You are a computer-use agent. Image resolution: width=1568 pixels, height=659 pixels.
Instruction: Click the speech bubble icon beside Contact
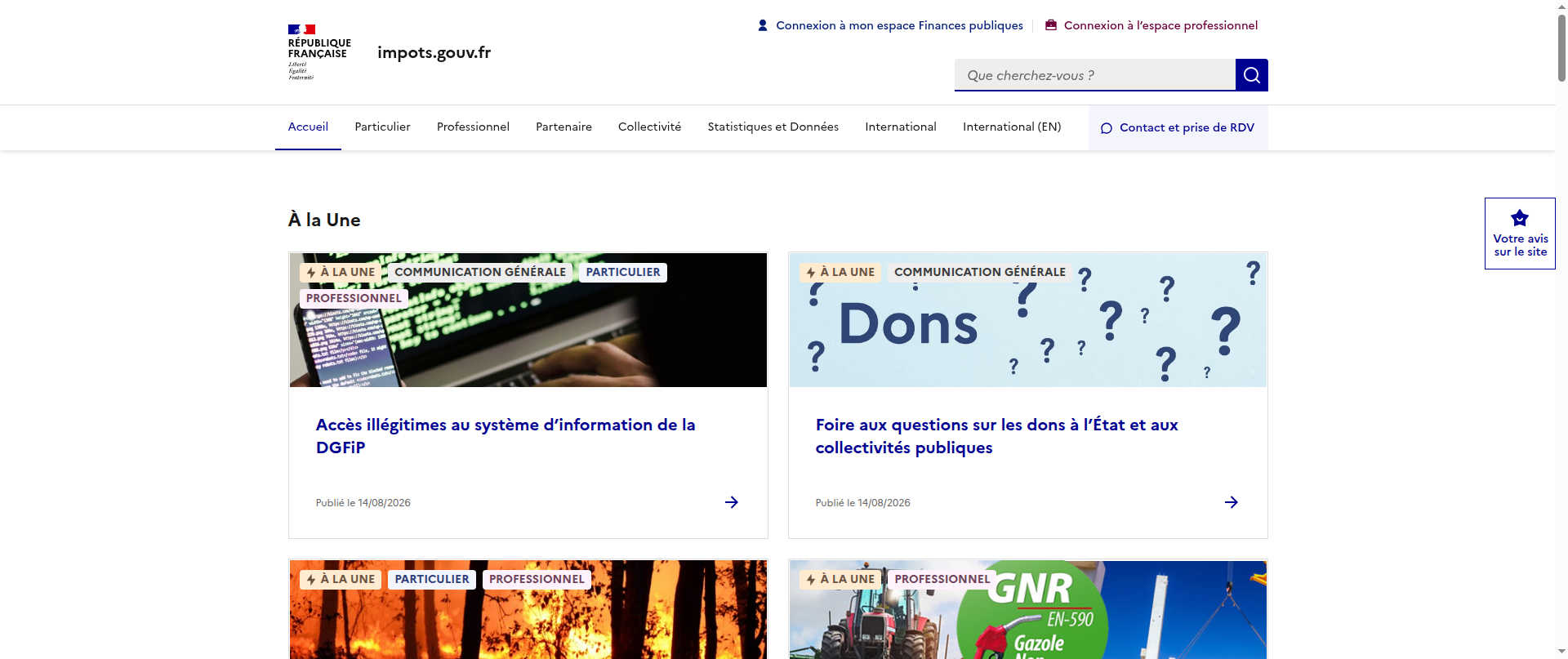pos(1107,128)
